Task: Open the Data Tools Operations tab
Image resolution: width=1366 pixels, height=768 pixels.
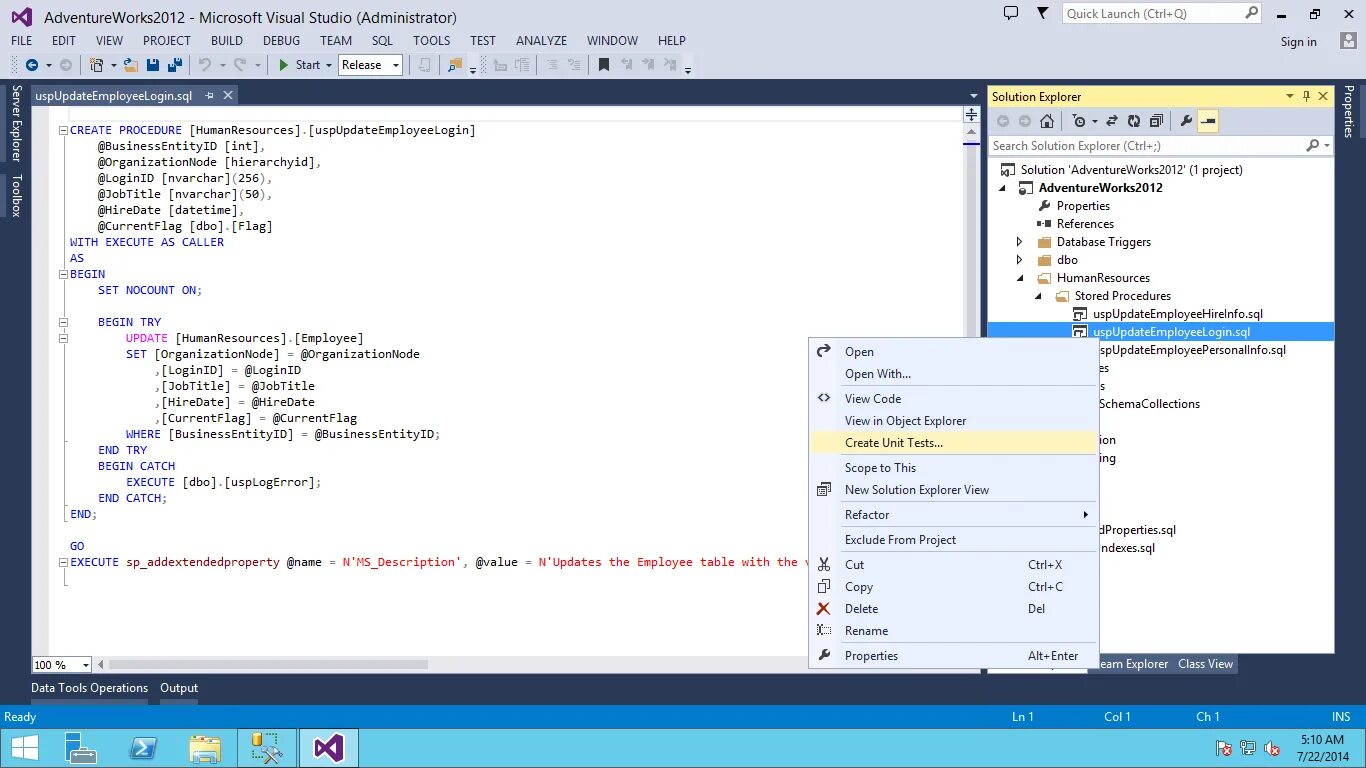Action: pyautogui.click(x=89, y=688)
